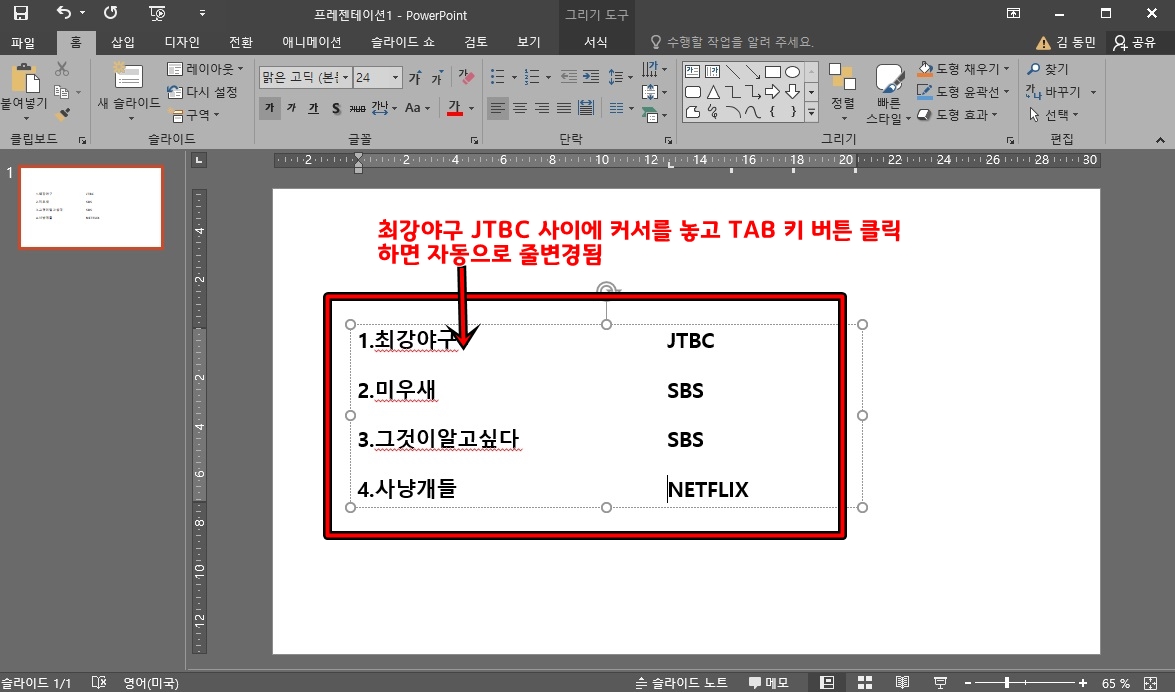Apply format painter brush
1175x692 pixels.
(63, 114)
